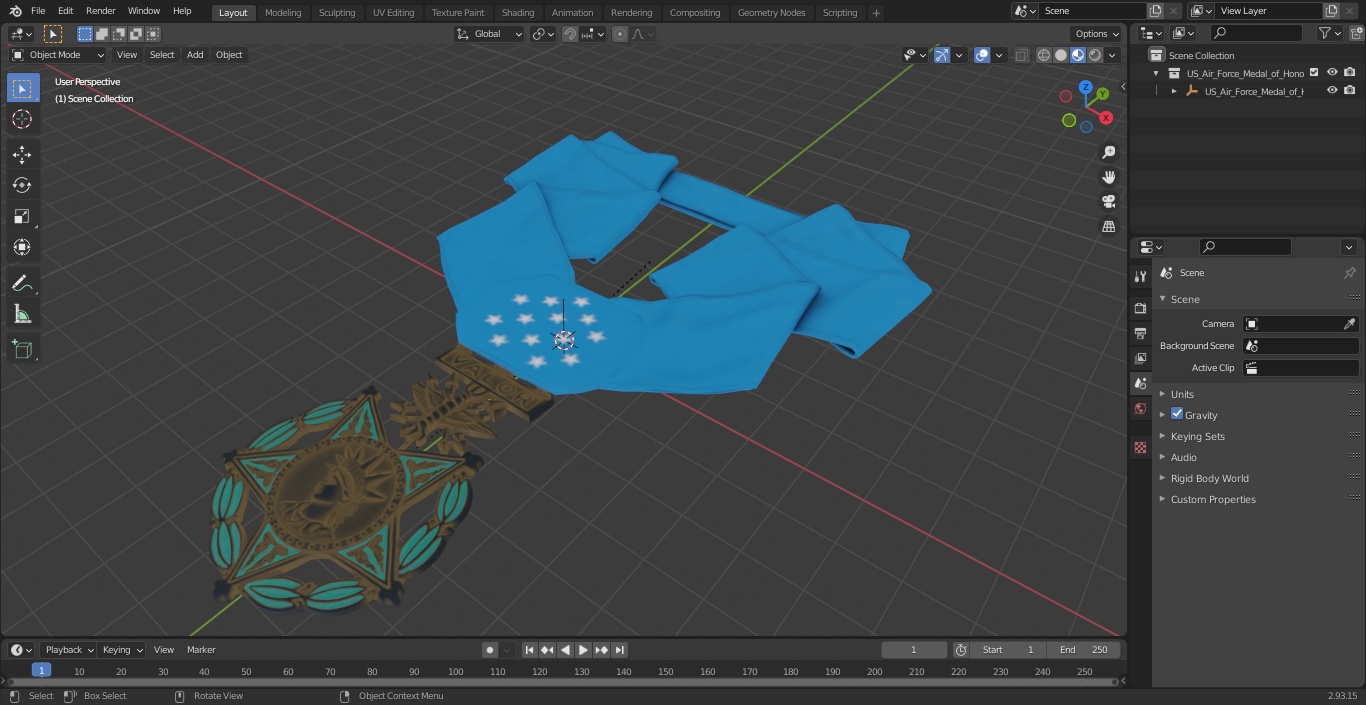Screen dimensions: 1366x705
Task: Activate the Scale tool
Action: pyautogui.click(x=22, y=216)
